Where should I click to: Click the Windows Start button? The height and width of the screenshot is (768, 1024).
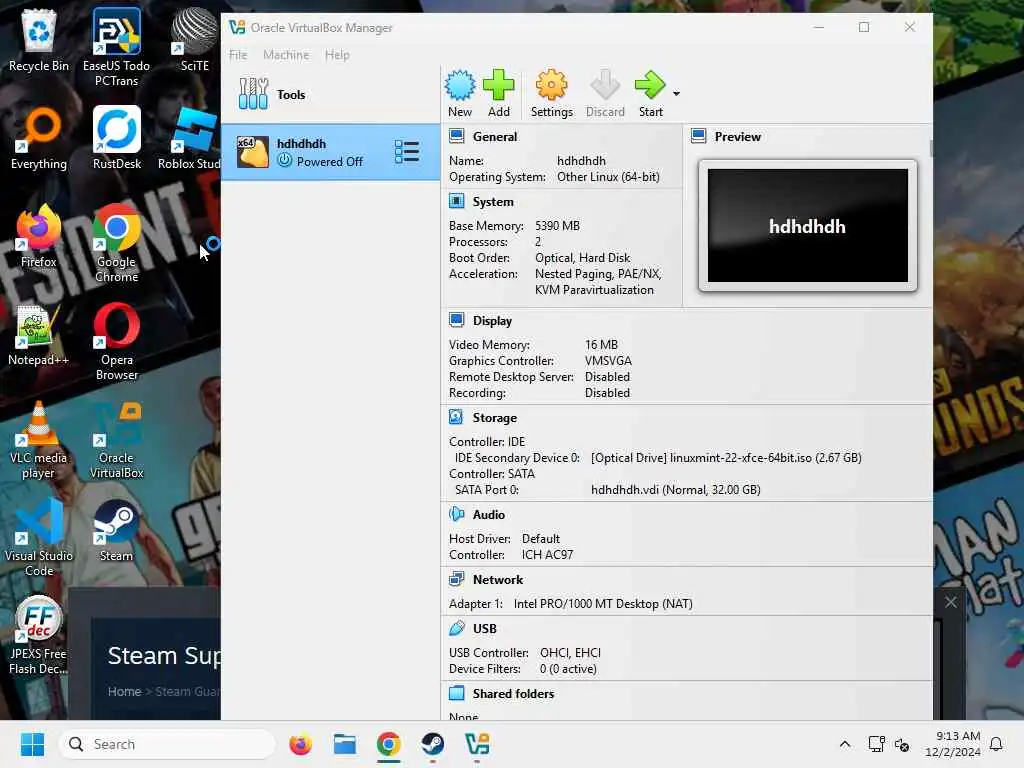click(x=32, y=744)
